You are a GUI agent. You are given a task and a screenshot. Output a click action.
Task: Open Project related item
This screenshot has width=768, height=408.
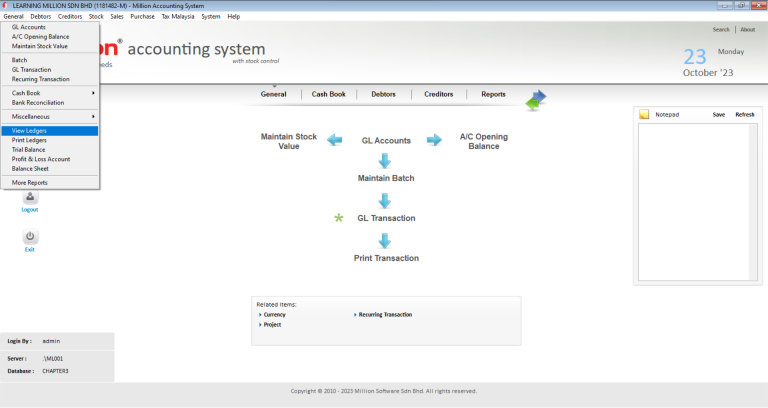point(272,325)
